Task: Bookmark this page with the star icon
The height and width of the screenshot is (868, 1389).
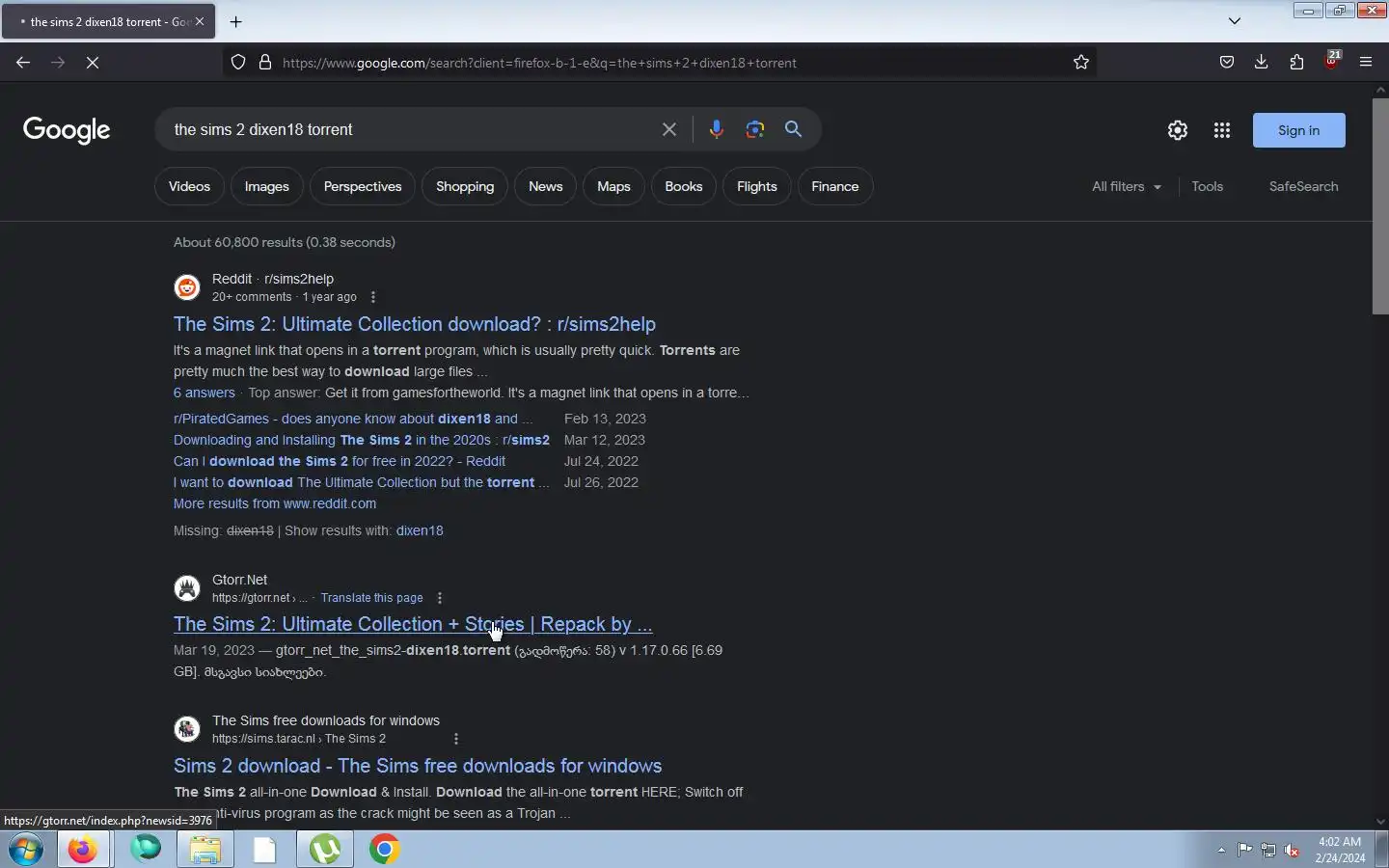Action: (x=1081, y=63)
